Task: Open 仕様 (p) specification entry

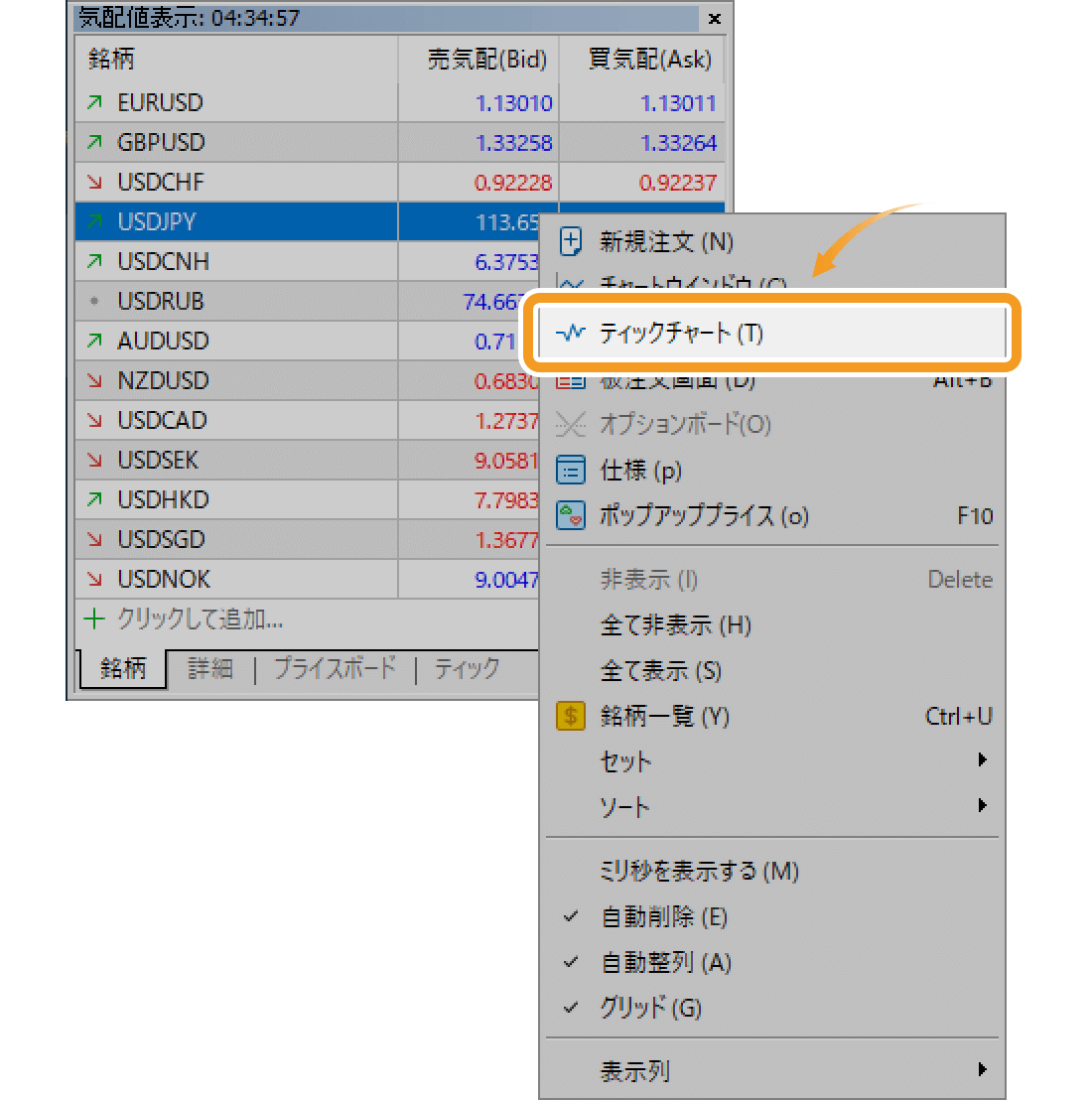Action: pos(771,470)
